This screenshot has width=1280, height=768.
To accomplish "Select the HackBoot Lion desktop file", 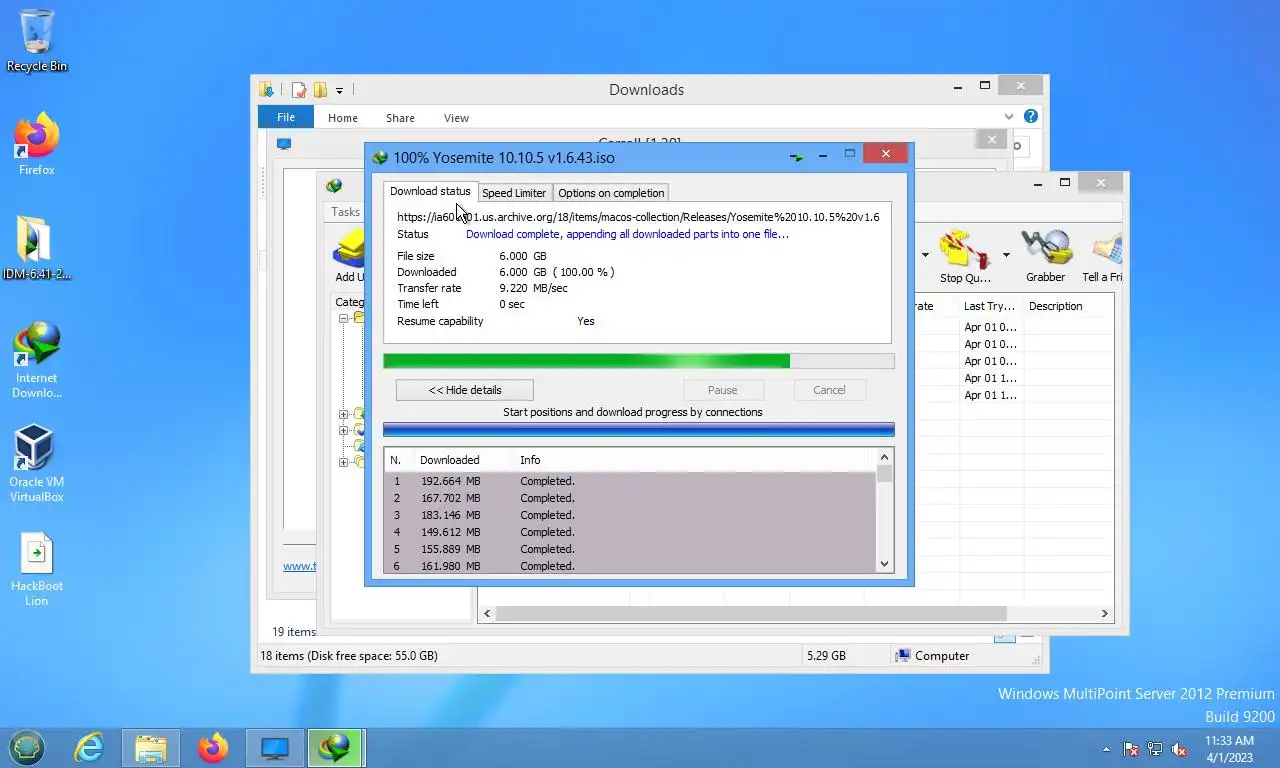I will tap(37, 570).
